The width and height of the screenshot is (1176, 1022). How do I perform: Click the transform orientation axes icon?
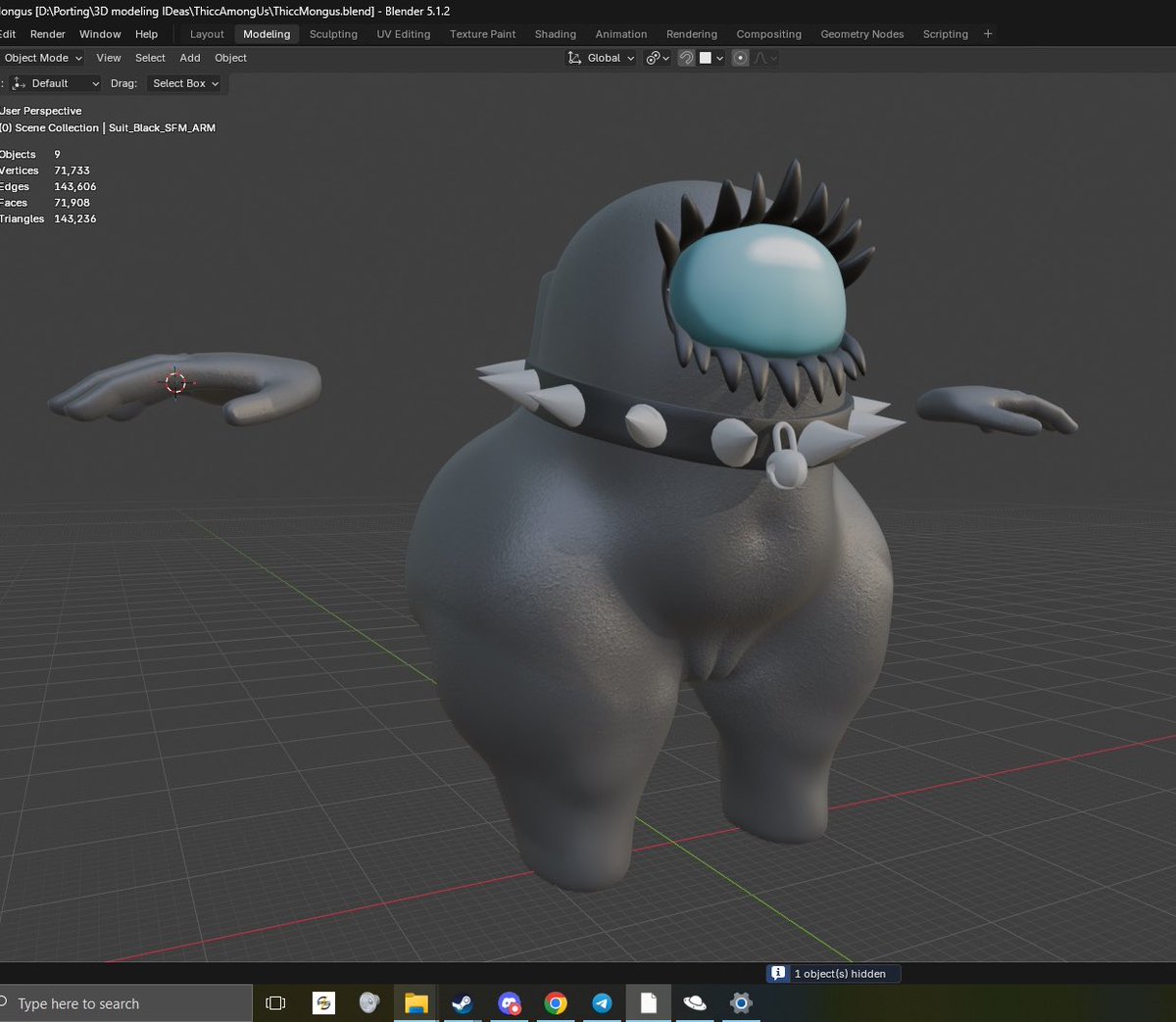click(x=574, y=58)
